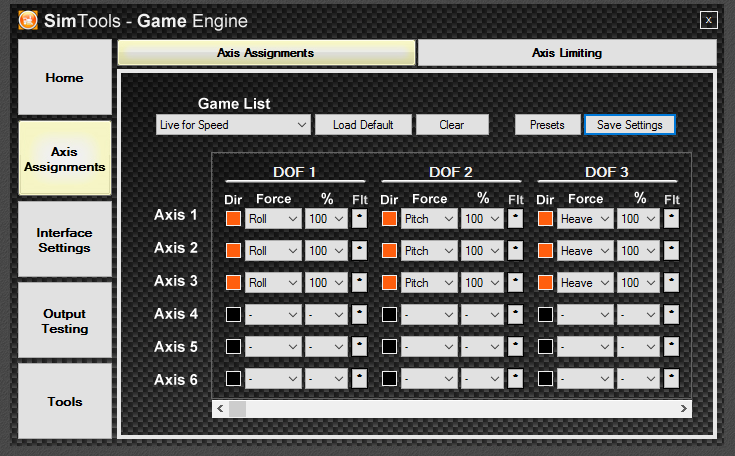This screenshot has width=735, height=456.
Task: Click Axis 5 DOF 3 Flt filter button
Action: pyautogui.click(x=671, y=346)
